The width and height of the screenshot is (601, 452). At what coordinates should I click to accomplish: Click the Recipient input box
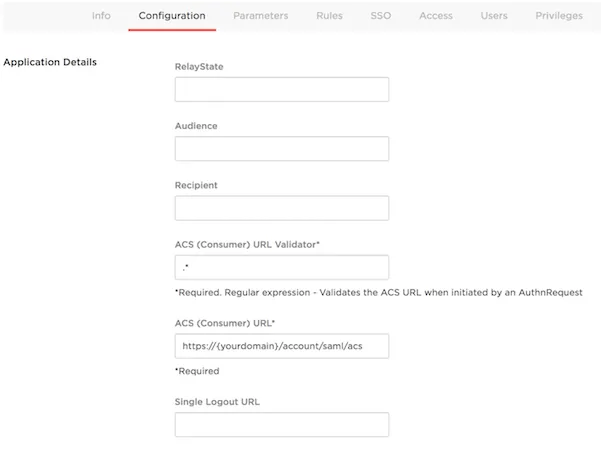pyautogui.click(x=281, y=208)
